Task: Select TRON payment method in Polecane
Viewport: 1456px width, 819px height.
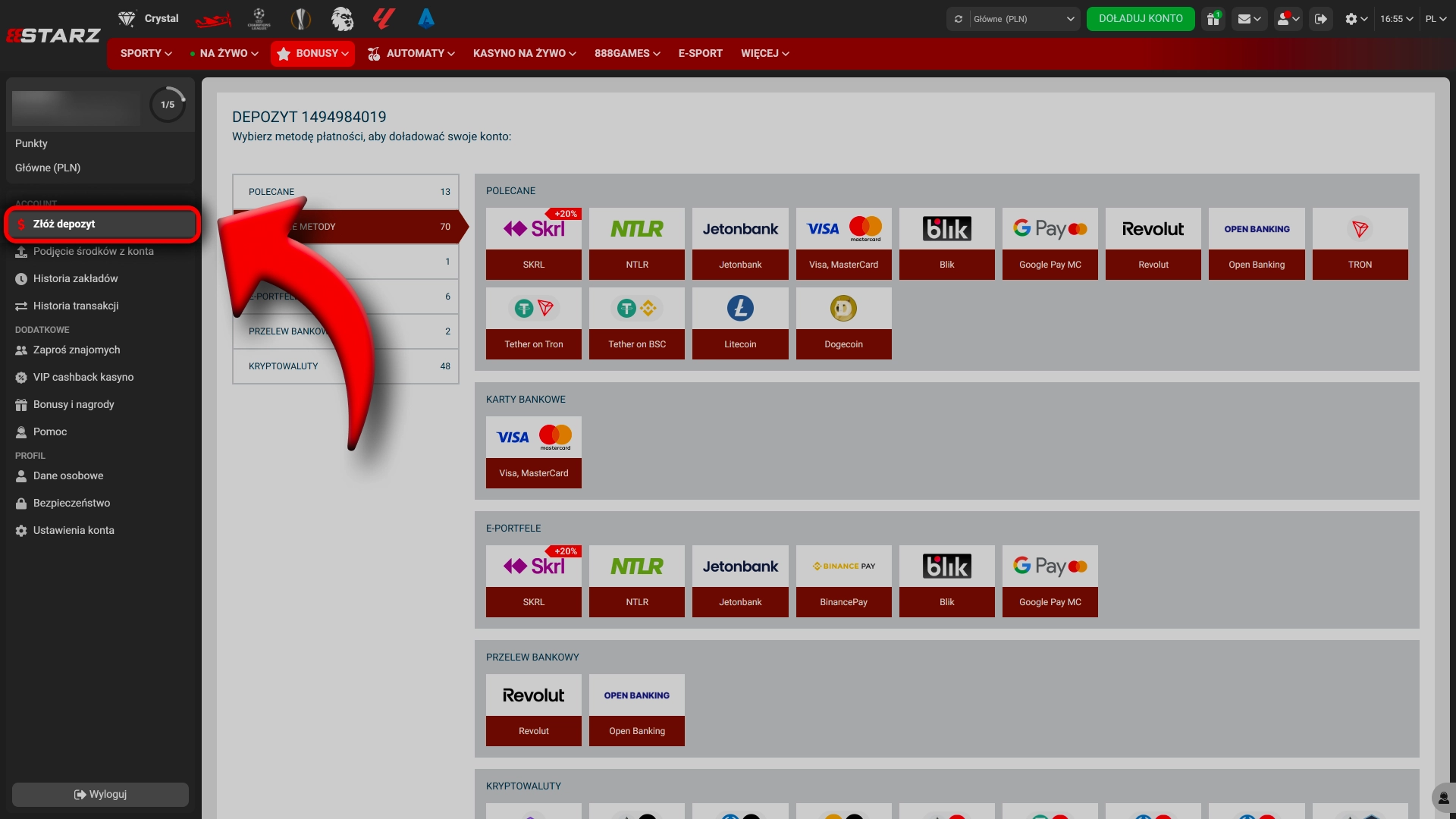Action: [x=1360, y=243]
